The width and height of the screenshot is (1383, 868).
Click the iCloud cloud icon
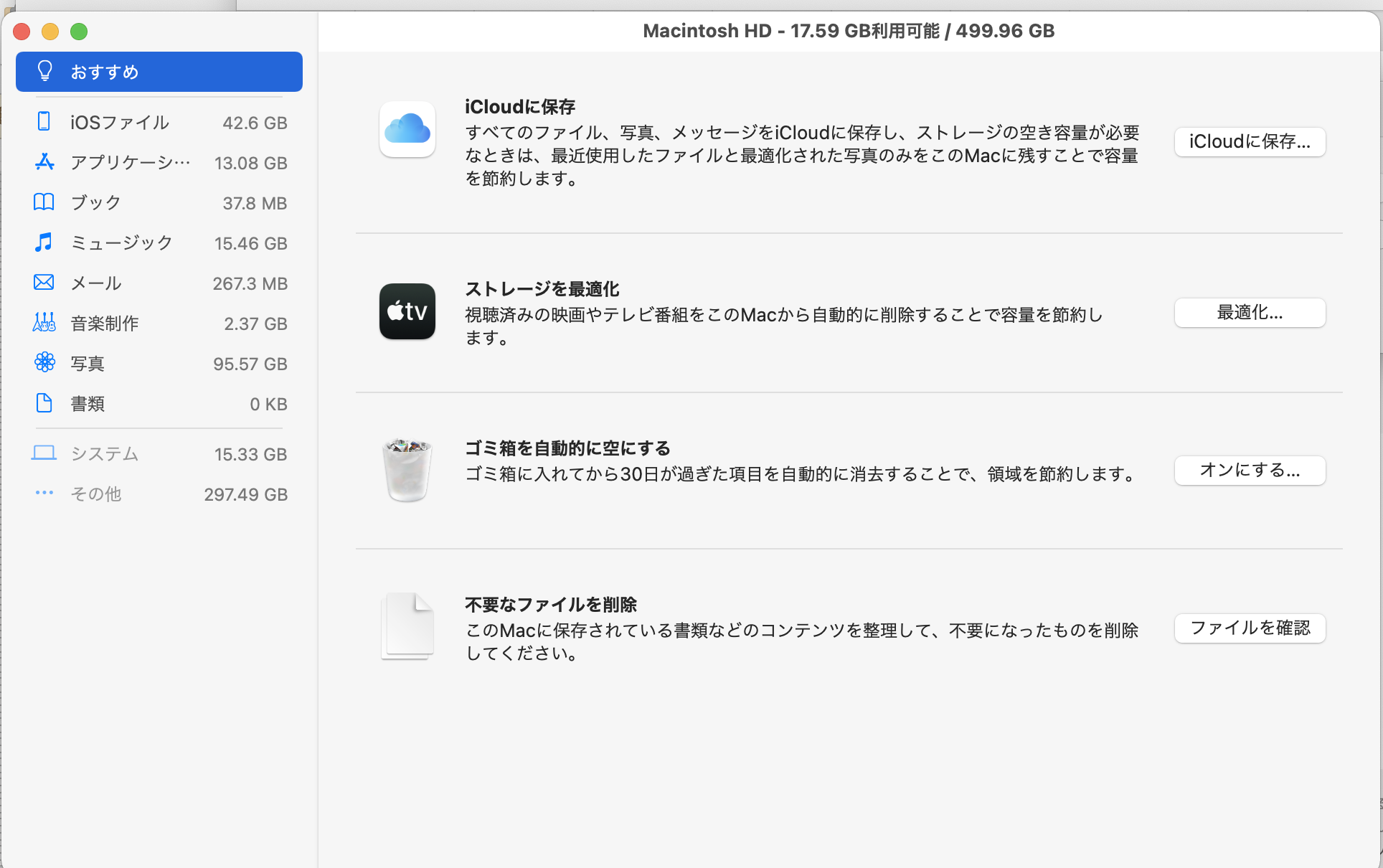point(407,129)
